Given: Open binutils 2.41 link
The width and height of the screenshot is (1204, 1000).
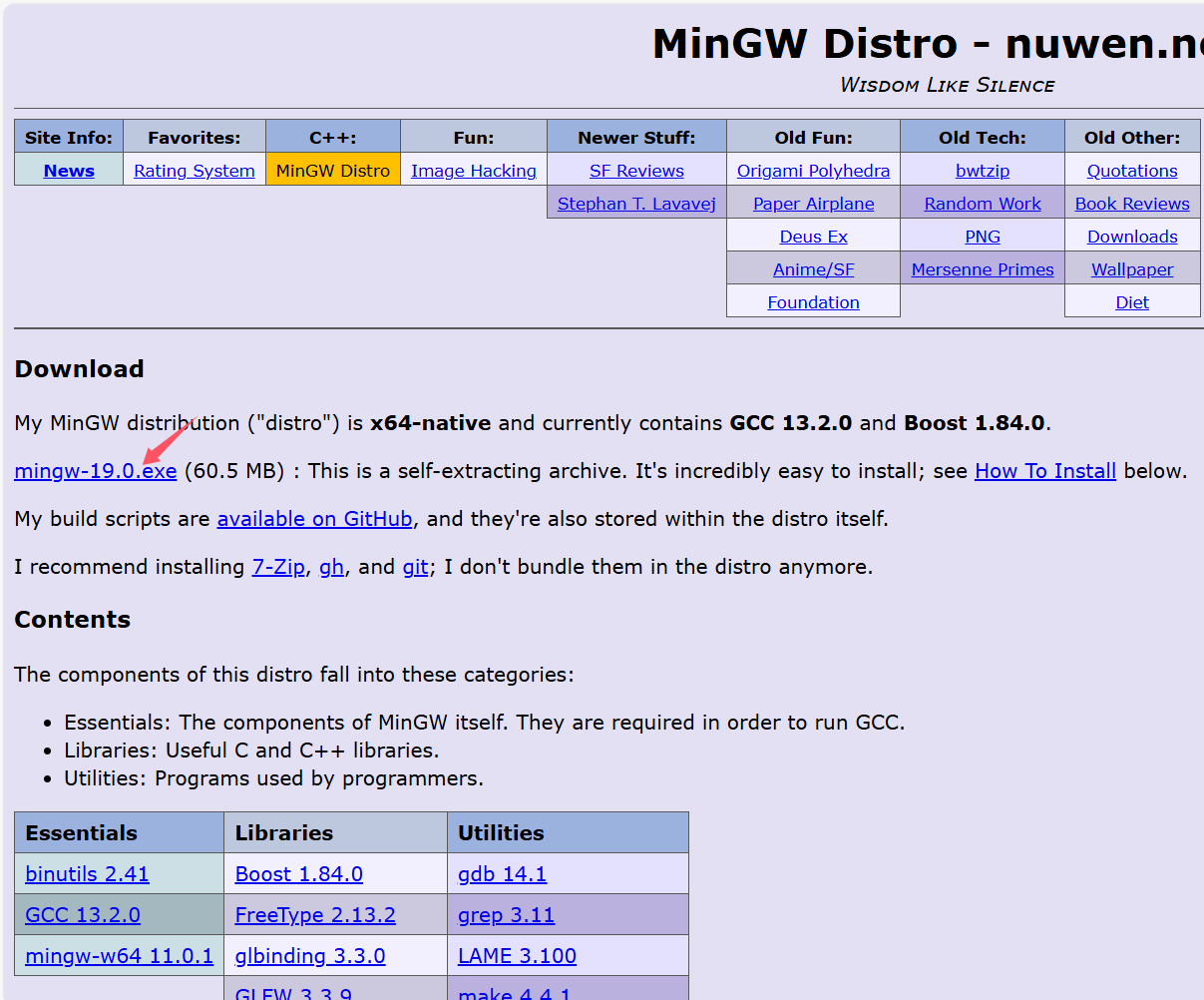Looking at the screenshot, I should 87,874.
